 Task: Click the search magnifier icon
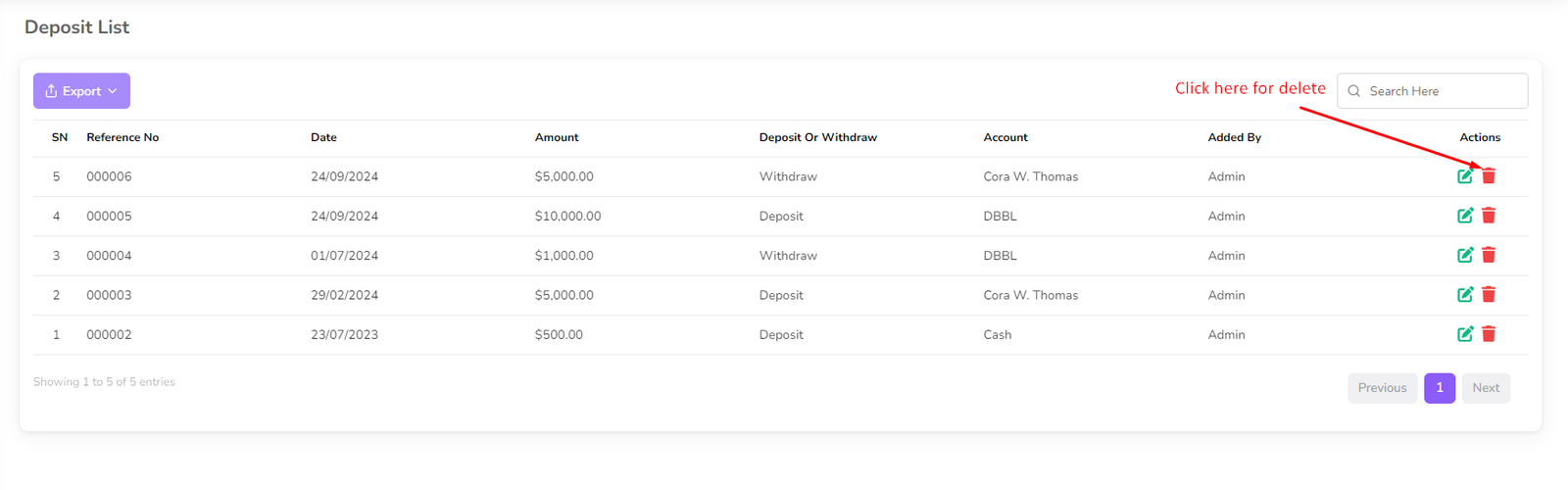pyautogui.click(x=1354, y=91)
